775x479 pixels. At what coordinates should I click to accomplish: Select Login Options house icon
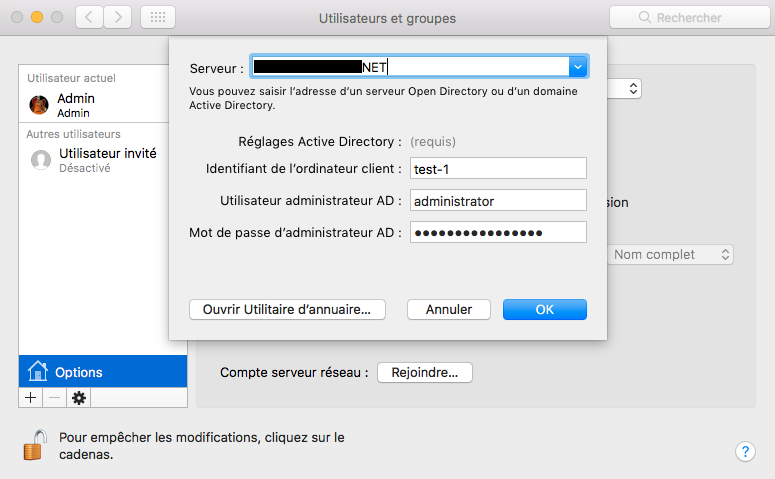pos(38,371)
